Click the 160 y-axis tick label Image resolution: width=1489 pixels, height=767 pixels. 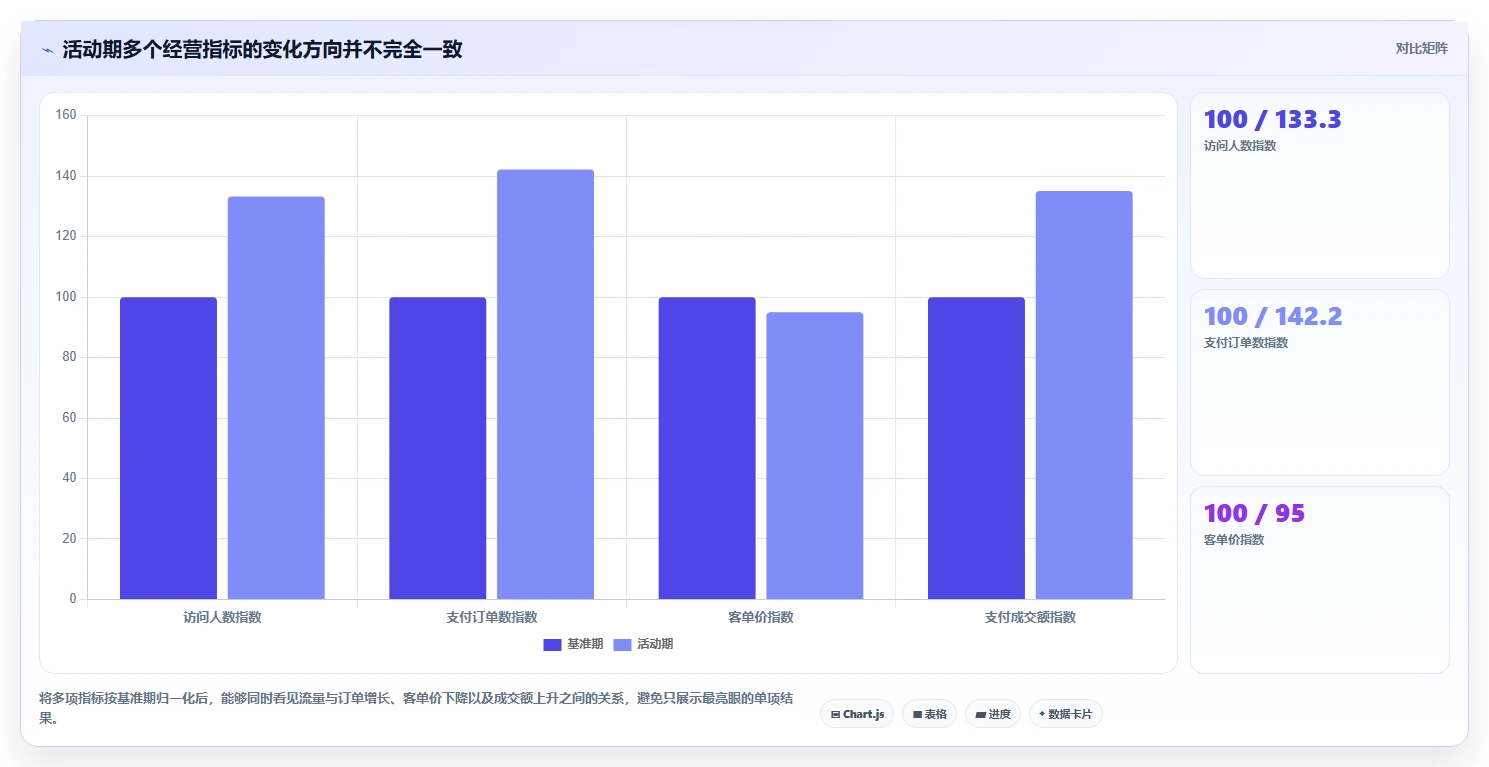click(66, 115)
